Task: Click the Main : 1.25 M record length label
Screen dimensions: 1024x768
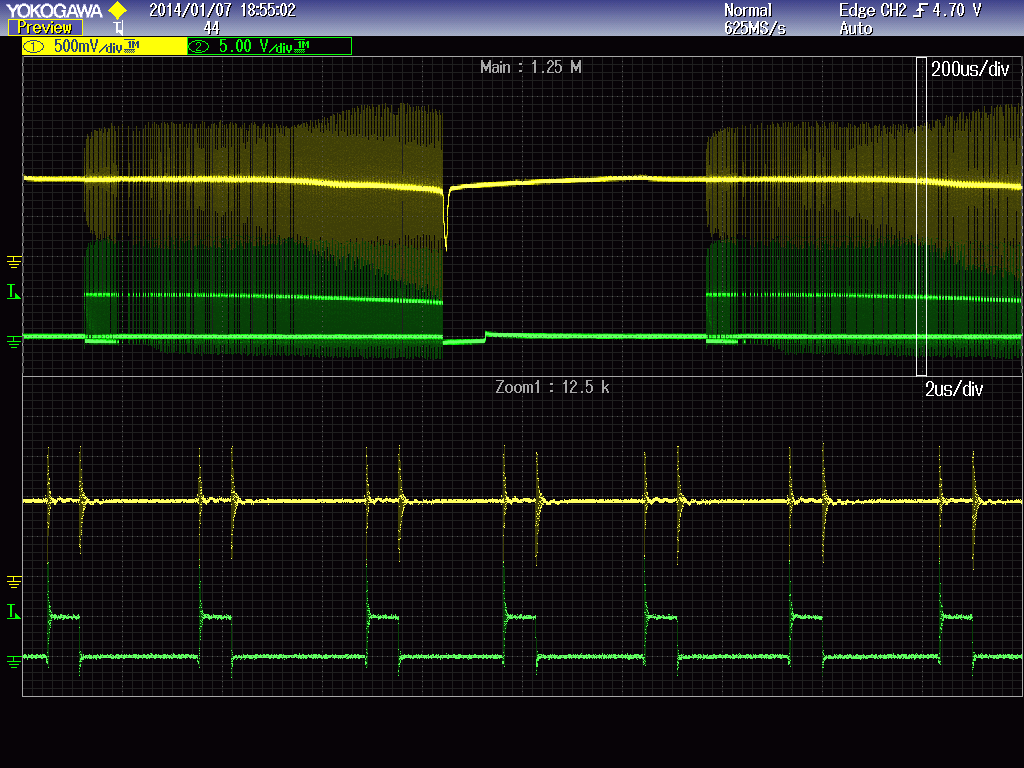Action: pyautogui.click(x=530, y=67)
